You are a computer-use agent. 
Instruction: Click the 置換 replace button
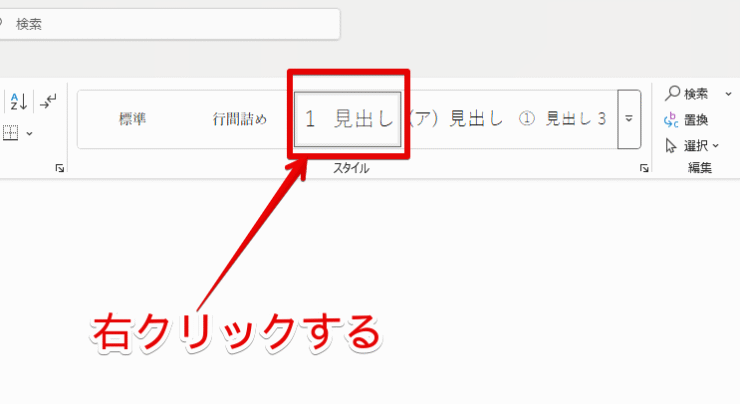pos(686,120)
